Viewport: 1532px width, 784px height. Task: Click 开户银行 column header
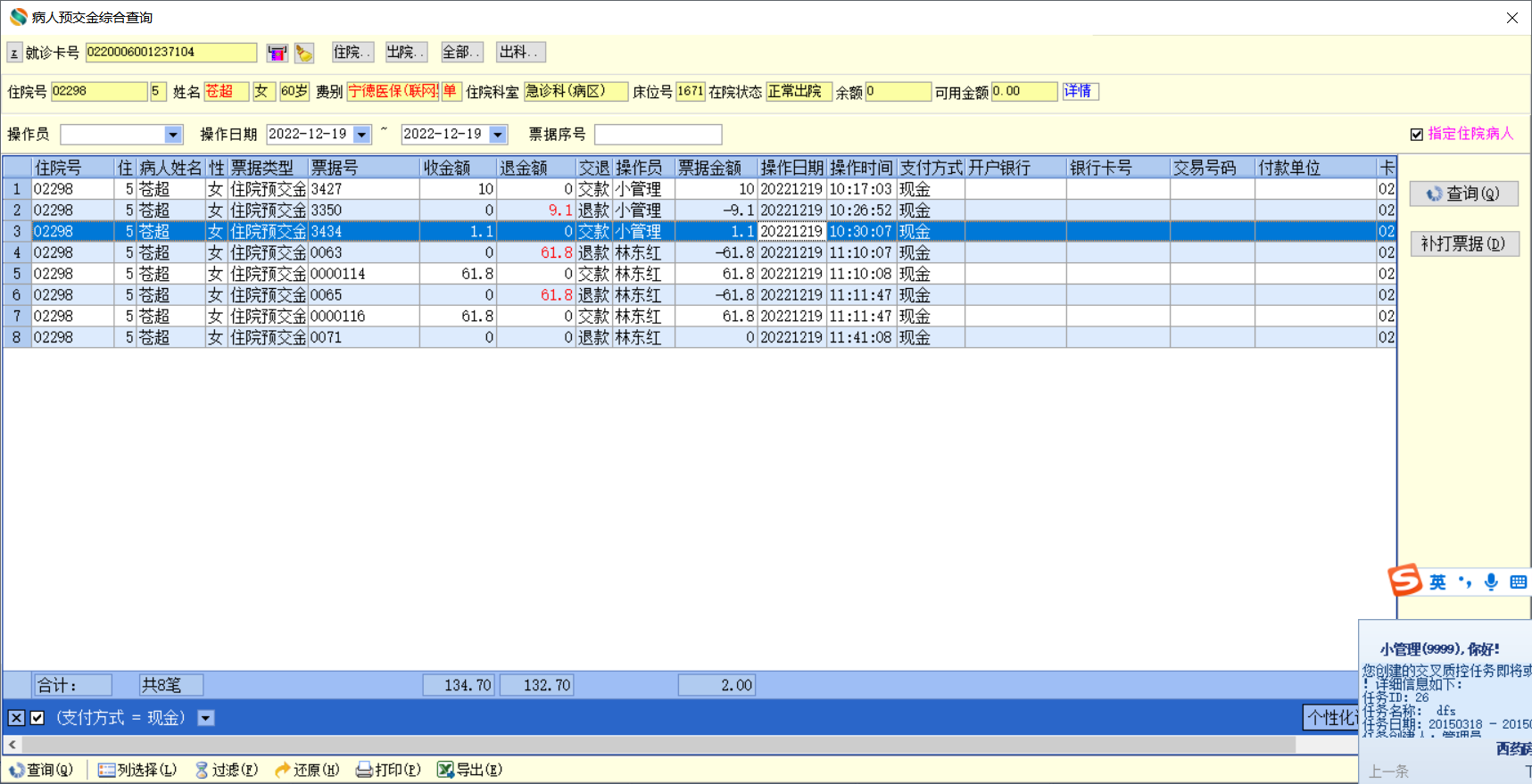(x=1015, y=168)
